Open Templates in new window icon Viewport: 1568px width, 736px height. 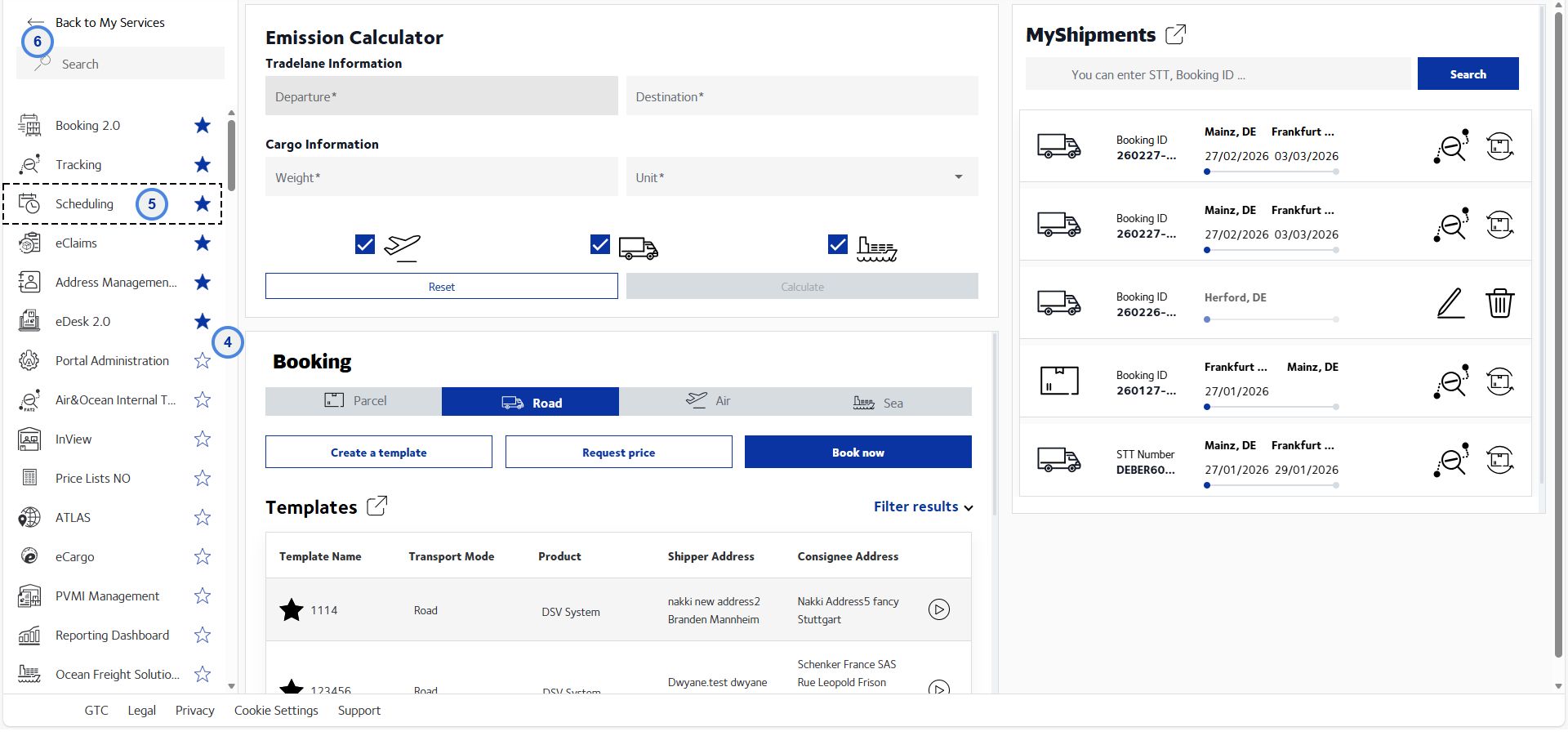[x=376, y=506]
